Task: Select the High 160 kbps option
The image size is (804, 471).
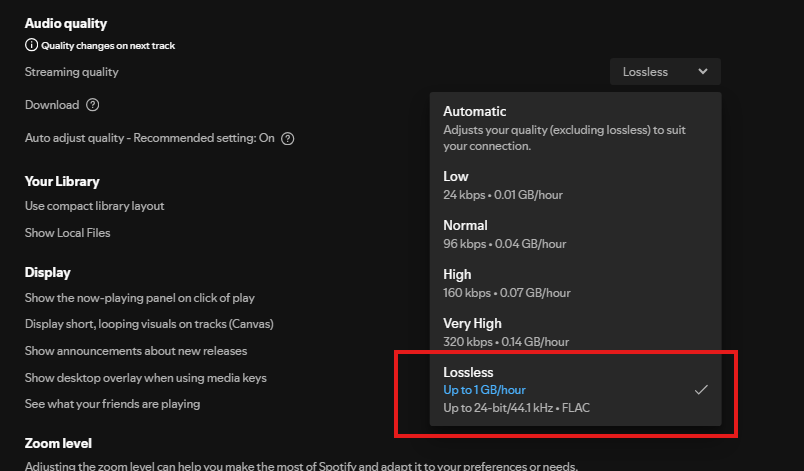Action: pos(575,283)
